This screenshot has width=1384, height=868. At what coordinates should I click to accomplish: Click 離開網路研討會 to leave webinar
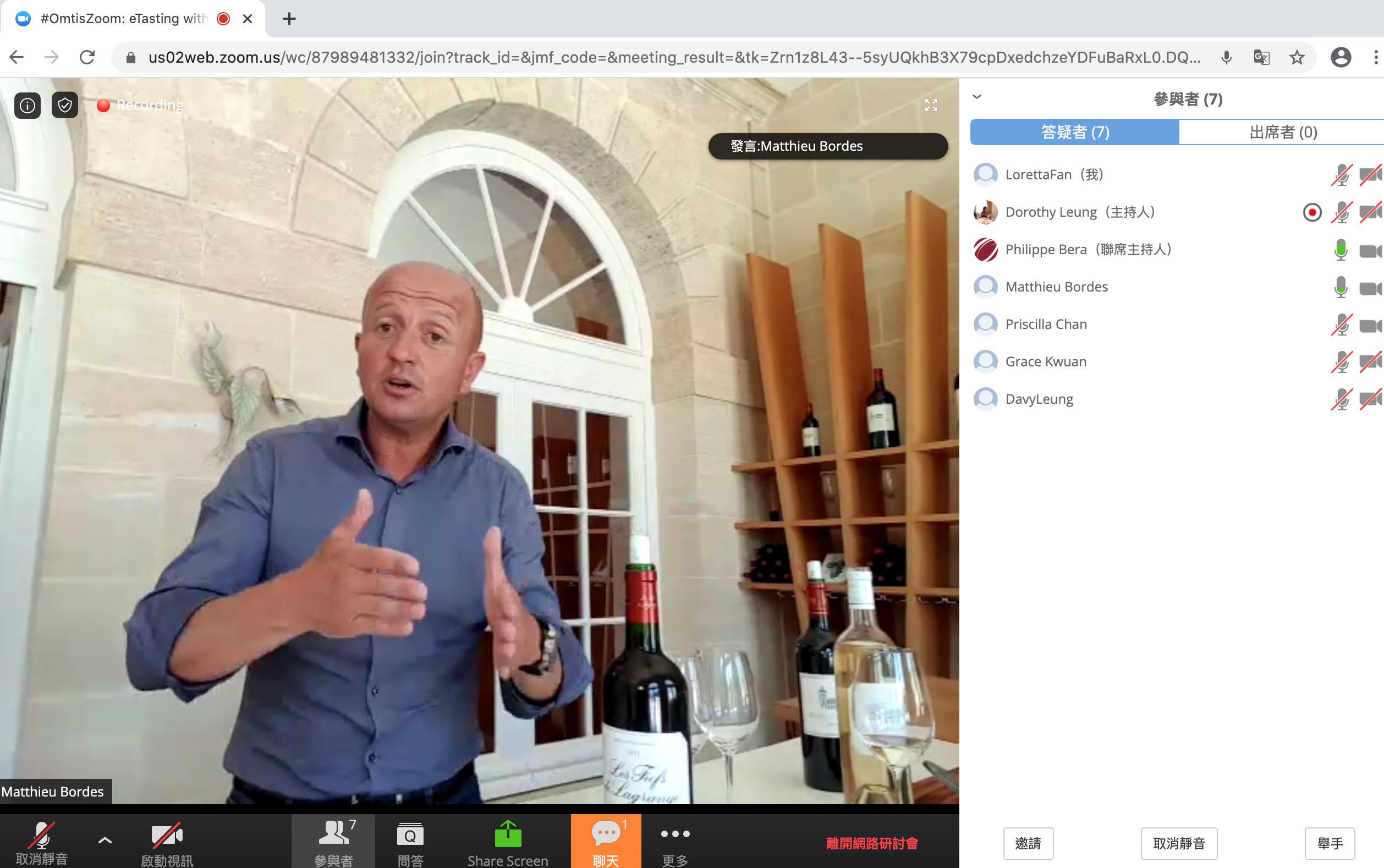pyautogui.click(x=872, y=843)
